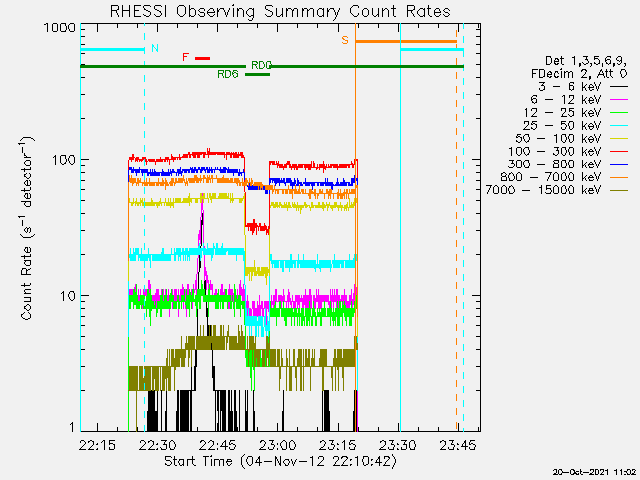The height and width of the screenshot is (480, 640).
Task: Click the blue line swatch for 300 - 800 keV
Action: [619, 164]
